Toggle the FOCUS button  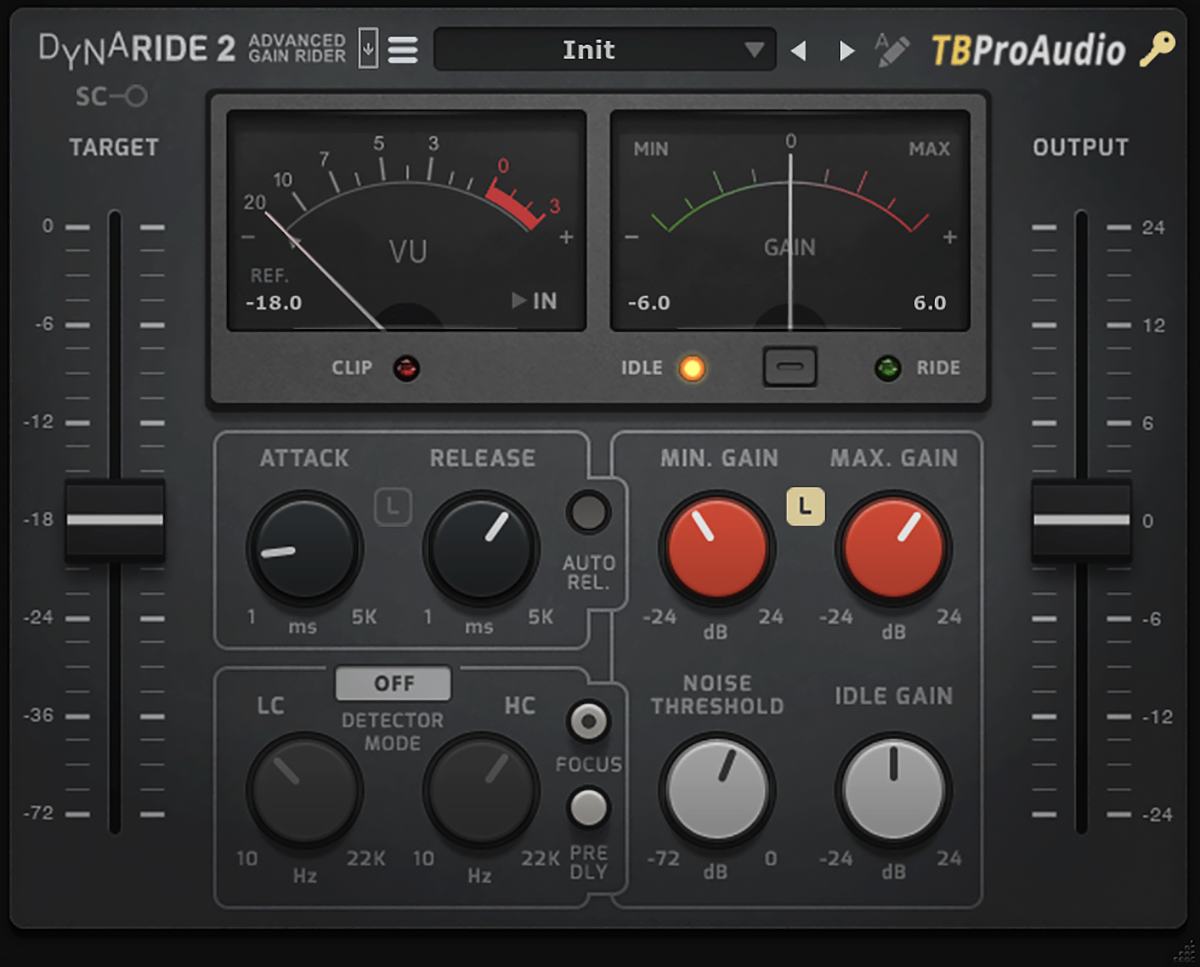click(x=588, y=721)
